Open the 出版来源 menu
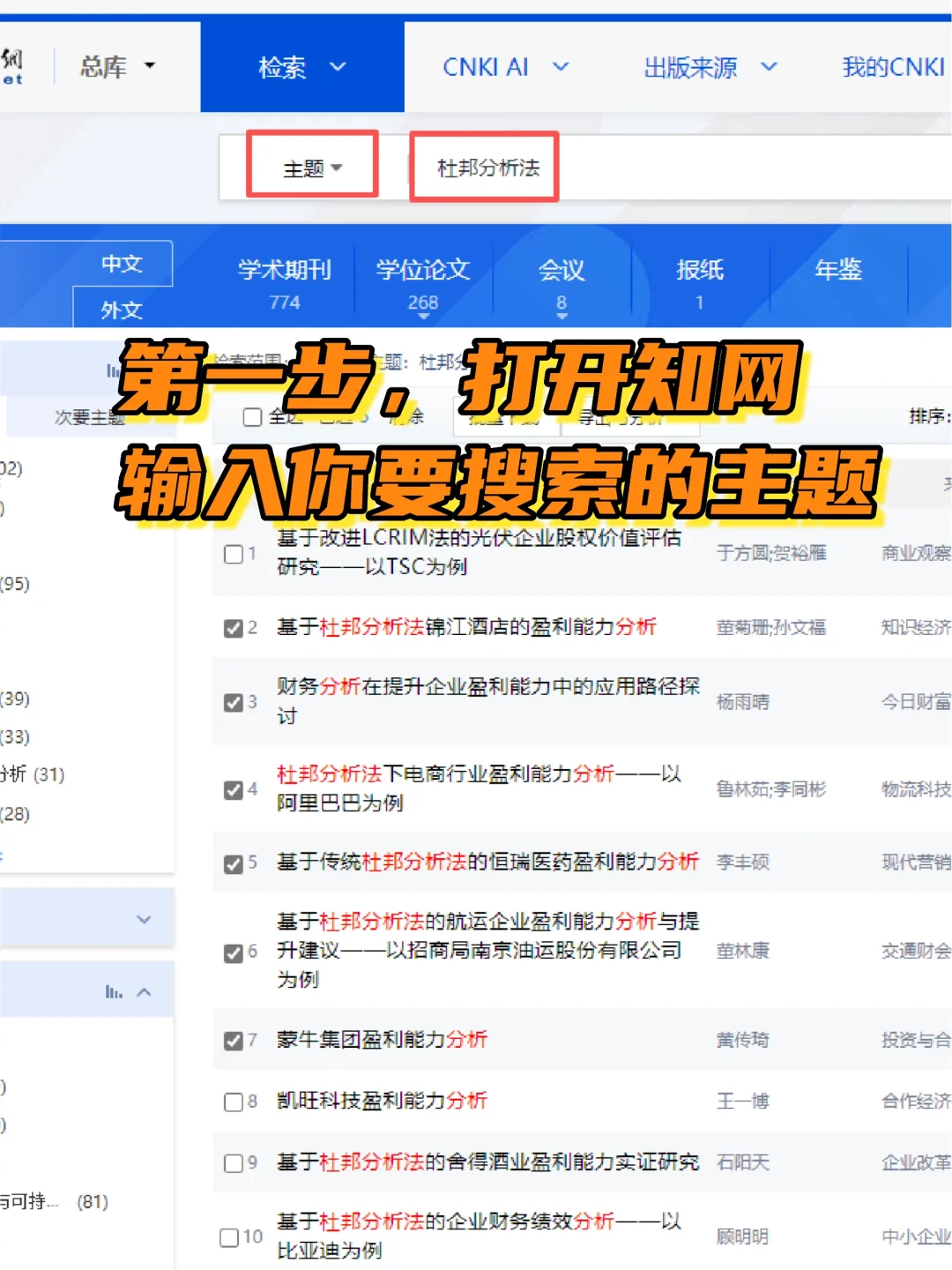The image size is (952, 1270). point(710,67)
